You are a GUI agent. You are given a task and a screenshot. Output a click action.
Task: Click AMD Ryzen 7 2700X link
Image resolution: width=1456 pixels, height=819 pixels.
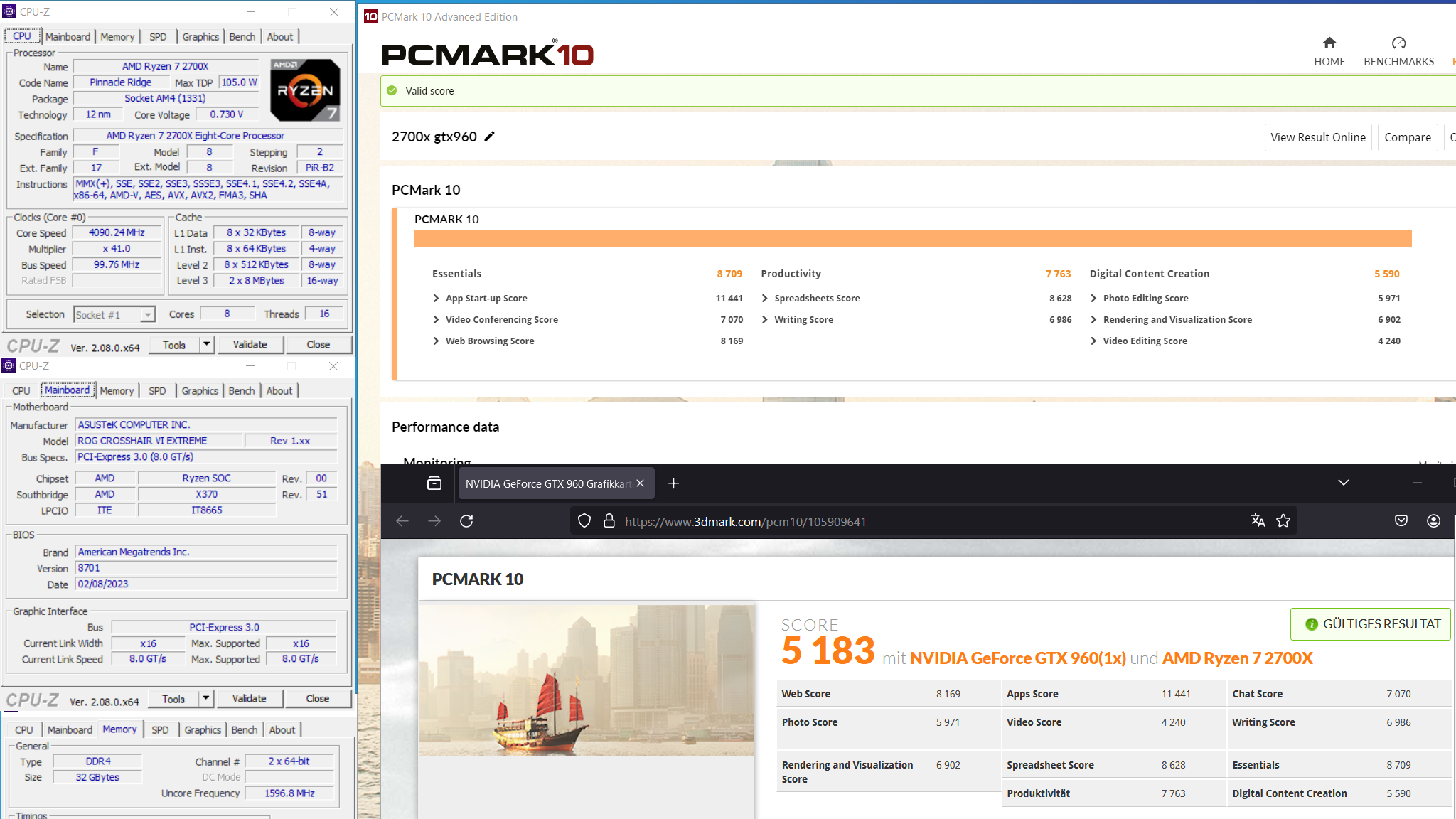1238,658
